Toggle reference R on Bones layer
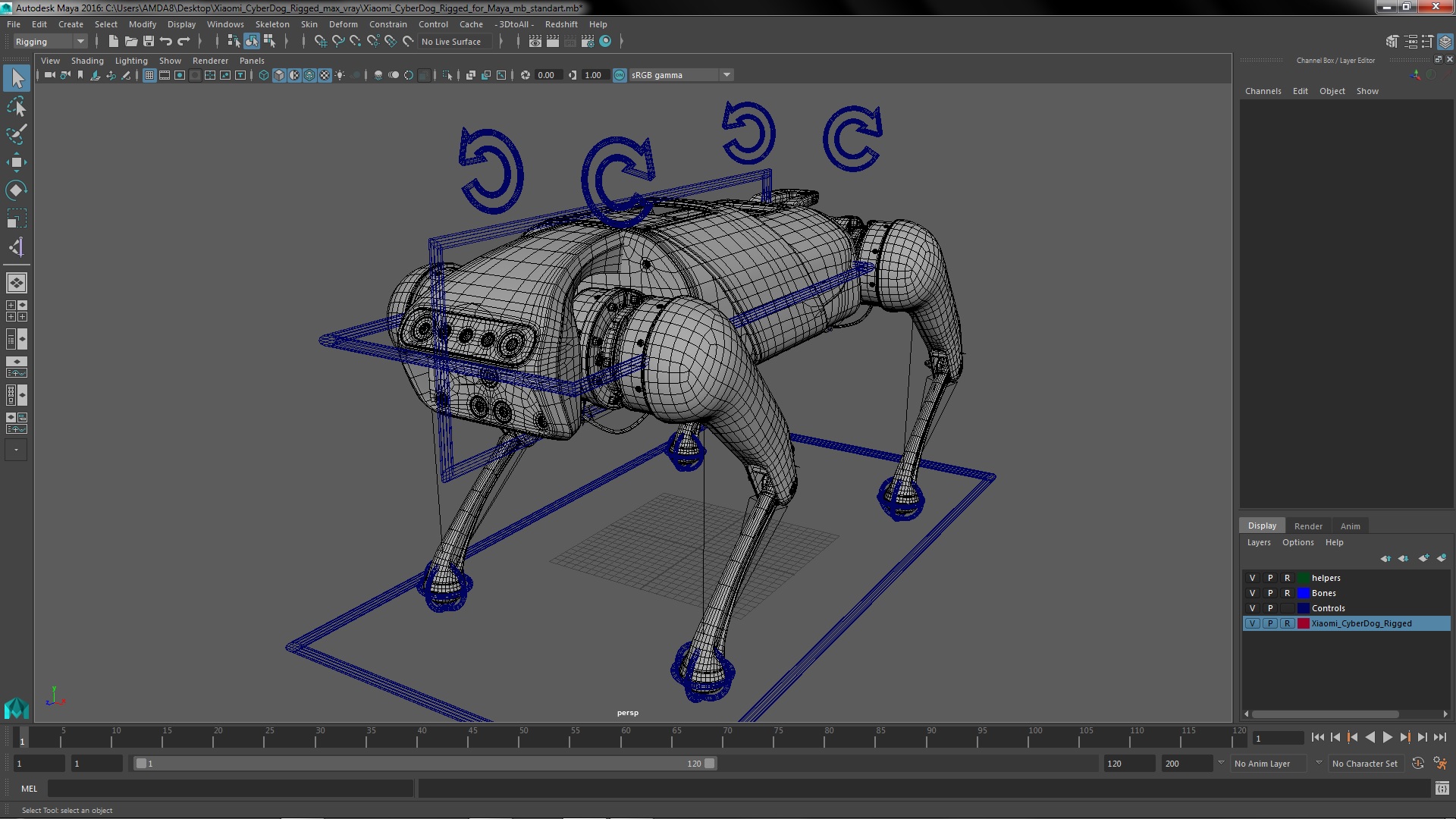1456x819 pixels. click(x=1287, y=593)
